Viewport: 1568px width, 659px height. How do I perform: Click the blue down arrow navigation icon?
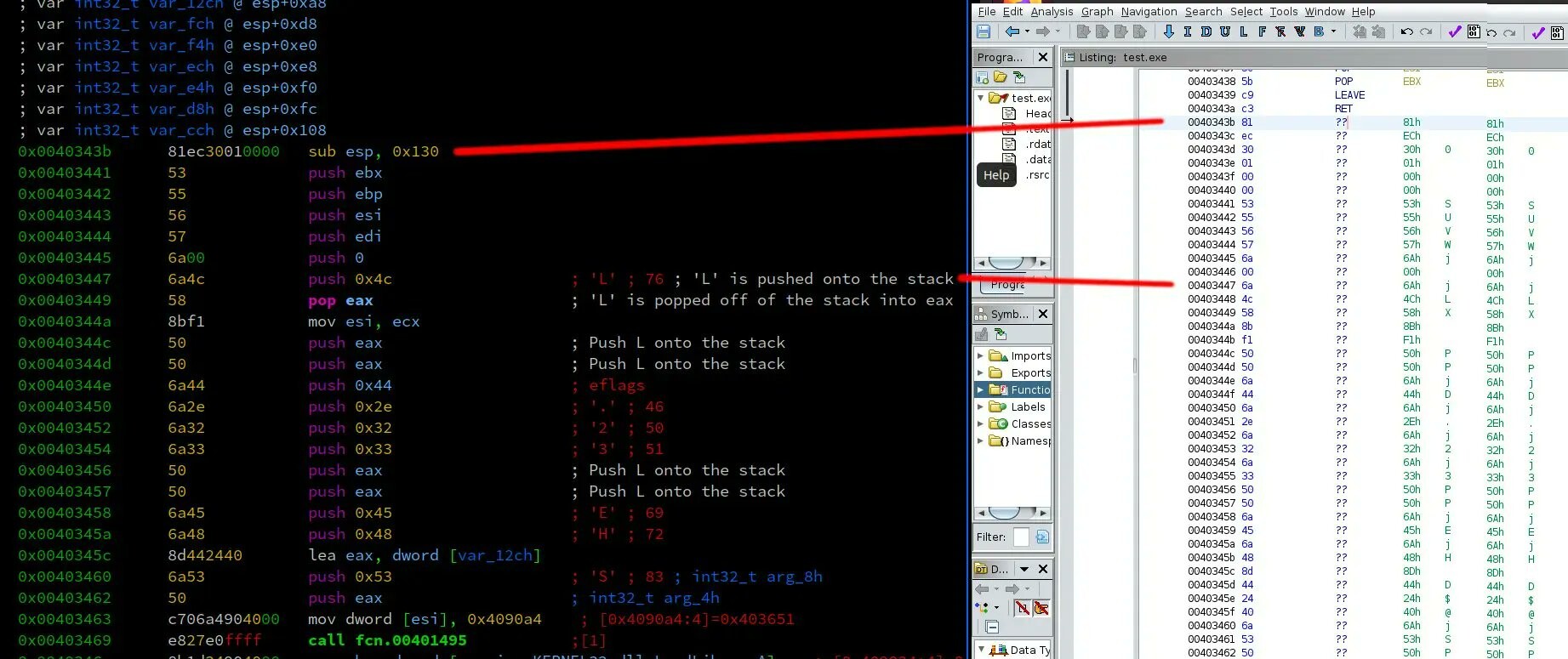tap(1168, 32)
